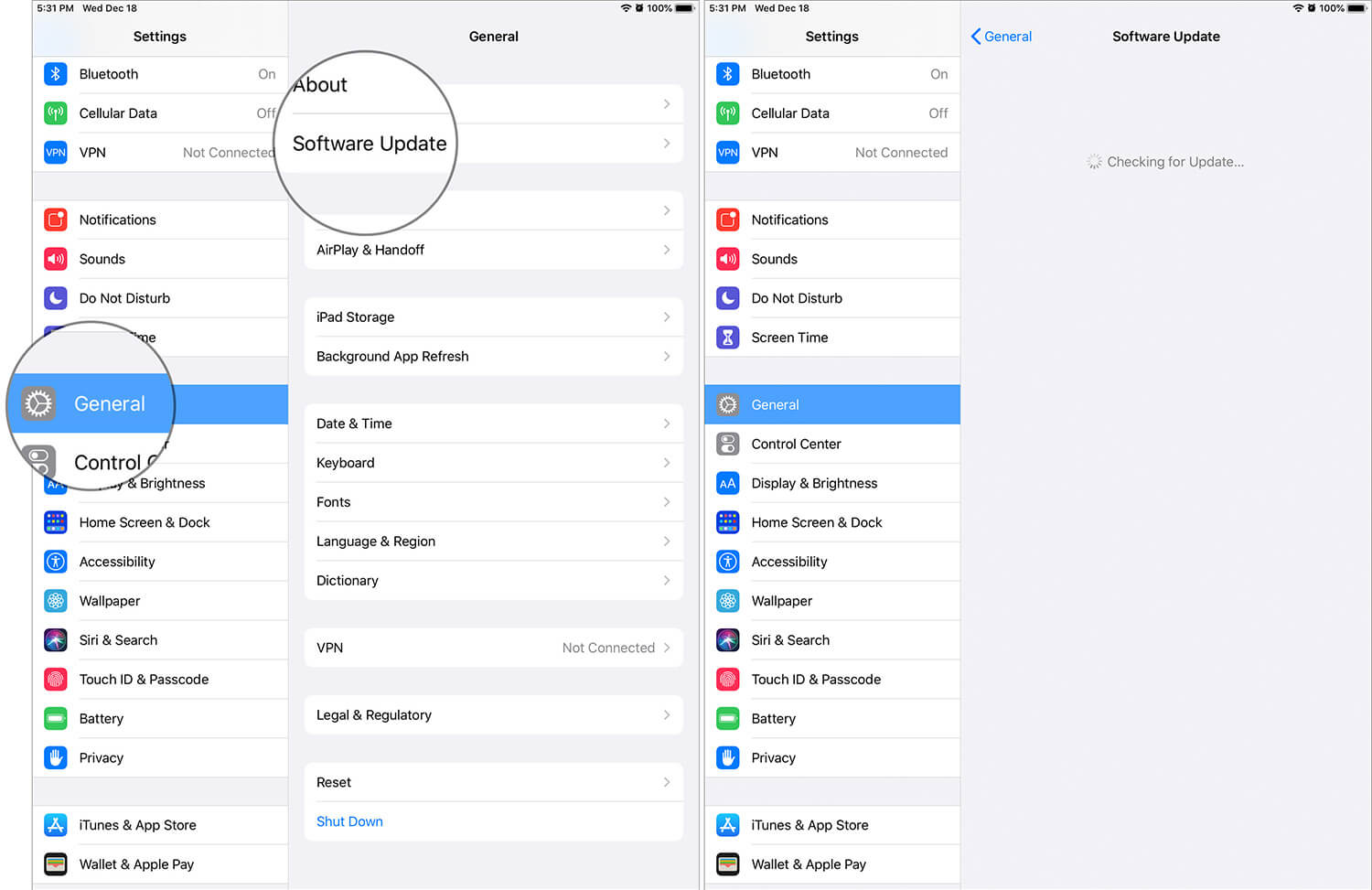Image resolution: width=1372 pixels, height=890 pixels.
Task: Tap Accessibility icon in right screenshot sidebar
Action: pyautogui.click(x=728, y=562)
